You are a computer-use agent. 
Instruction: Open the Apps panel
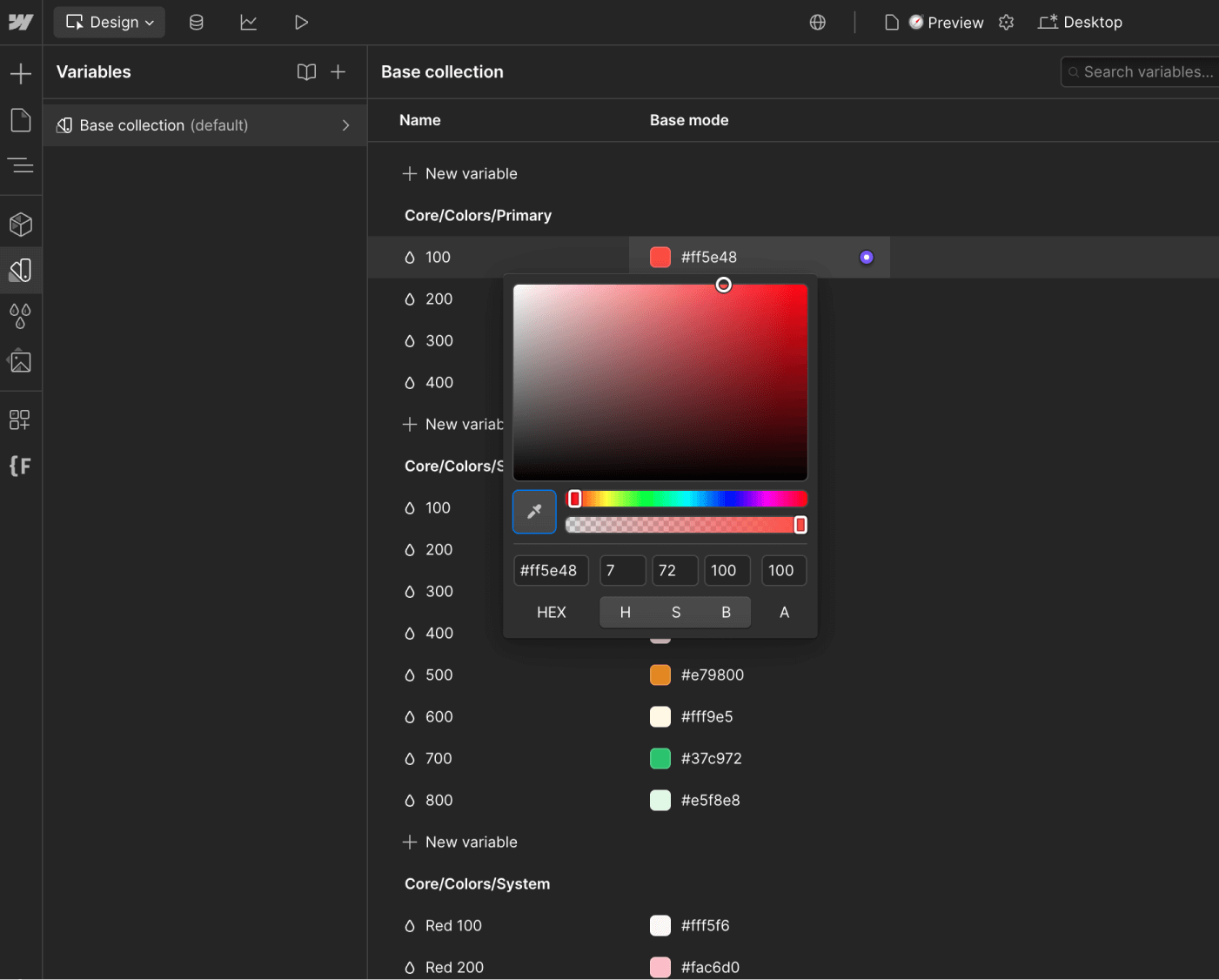tap(21, 420)
